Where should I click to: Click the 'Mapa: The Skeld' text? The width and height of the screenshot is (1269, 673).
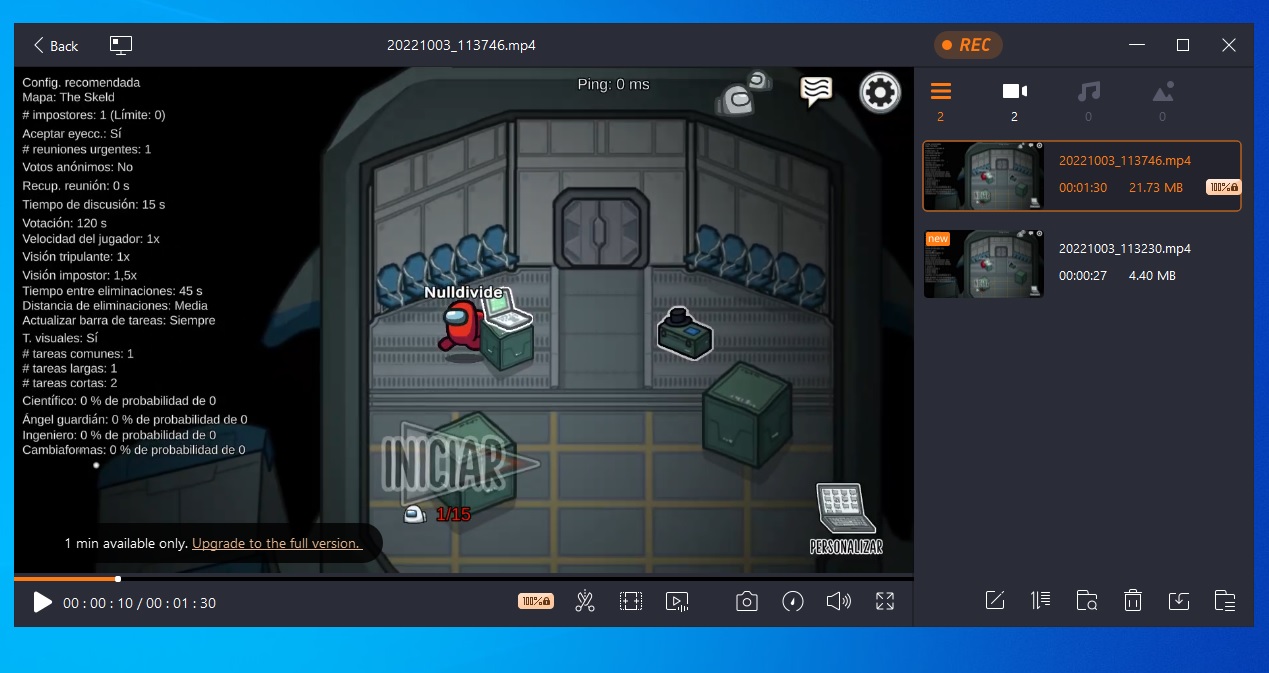(x=69, y=97)
